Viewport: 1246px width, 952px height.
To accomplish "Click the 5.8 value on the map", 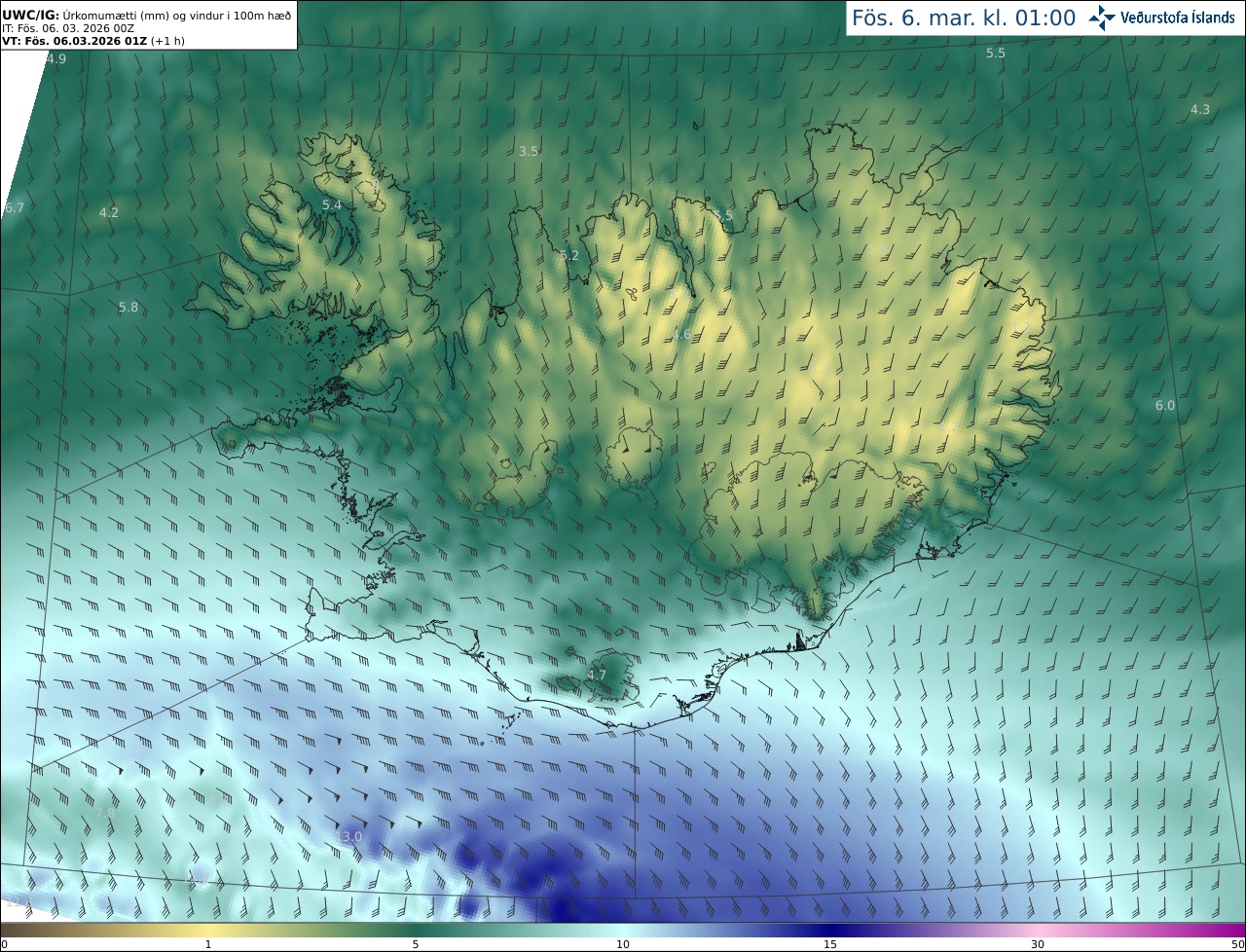I will (128, 307).
